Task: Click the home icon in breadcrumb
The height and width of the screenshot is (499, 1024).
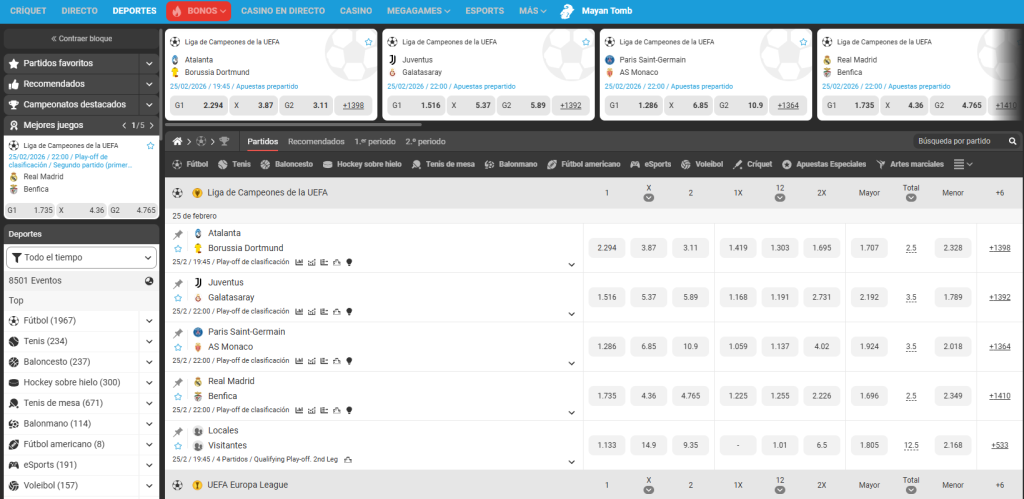Action: (x=177, y=141)
